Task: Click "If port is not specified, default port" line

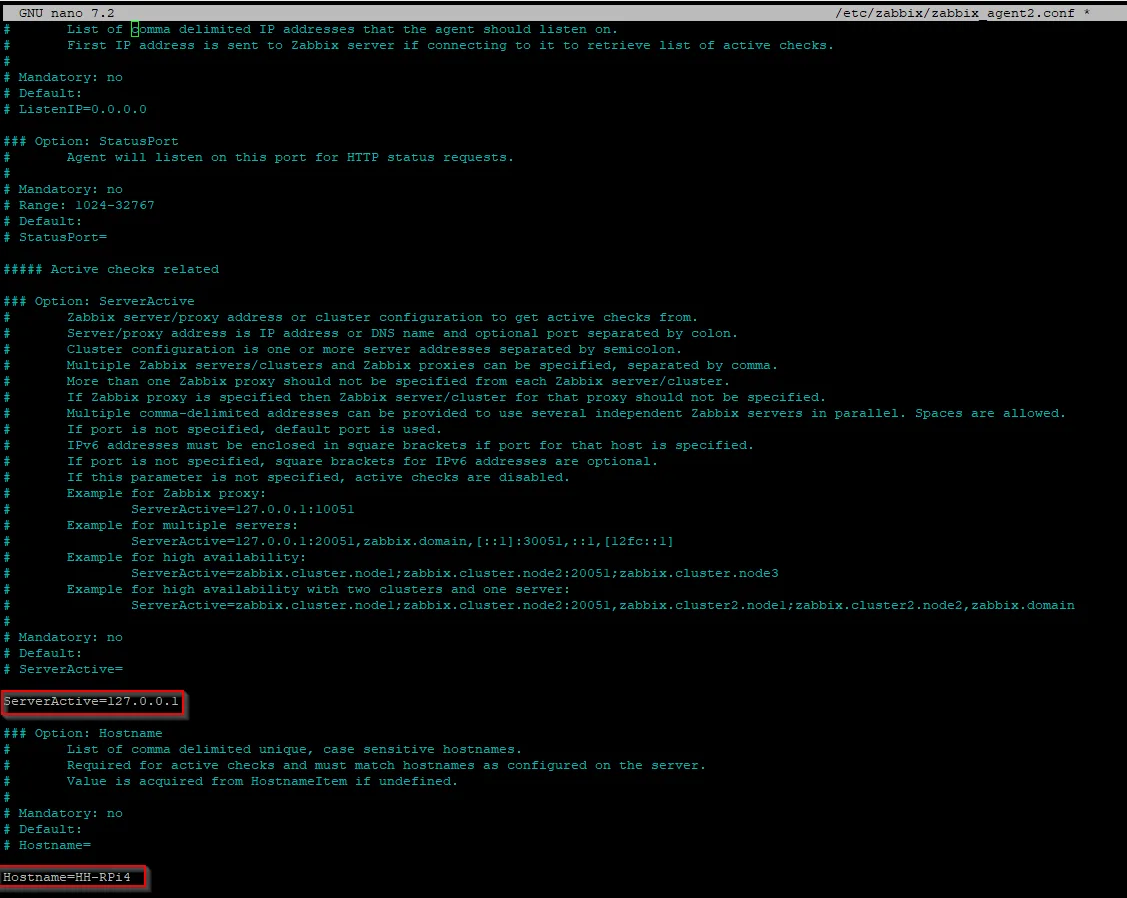Action: pos(254,429)
